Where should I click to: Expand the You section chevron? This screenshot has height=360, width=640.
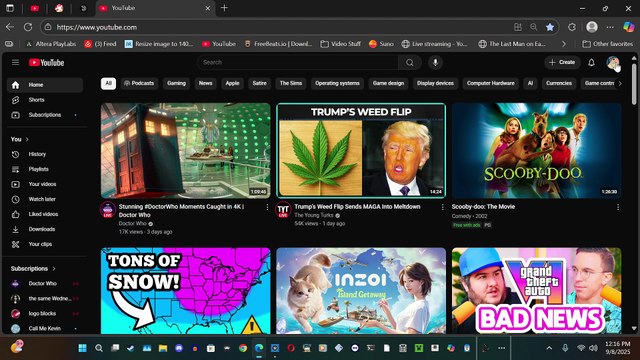pos(27,140)
